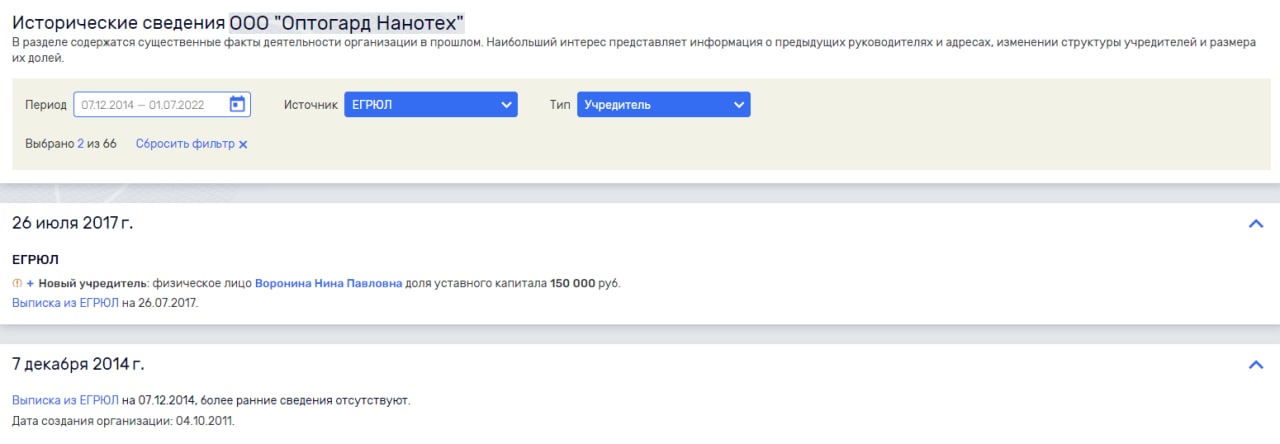Click the orange warning icon before Новый учредитель
The width and height of the screenshot is (1280, 444).
(17, 283)
